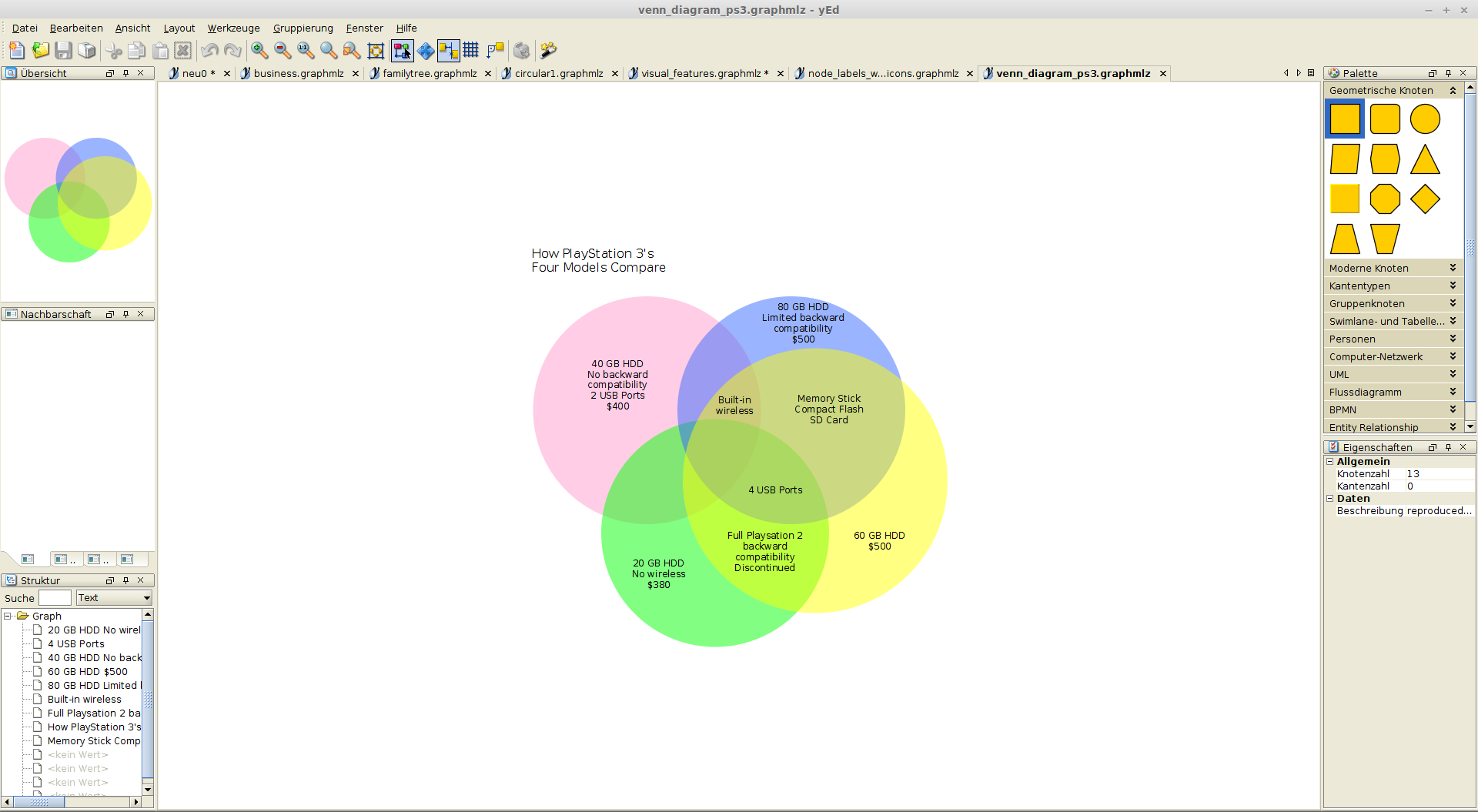The width and height of the screenshot is (1478, 812).
Task: Zoom in with plus magnifier
Action: [x=259, y=51]
